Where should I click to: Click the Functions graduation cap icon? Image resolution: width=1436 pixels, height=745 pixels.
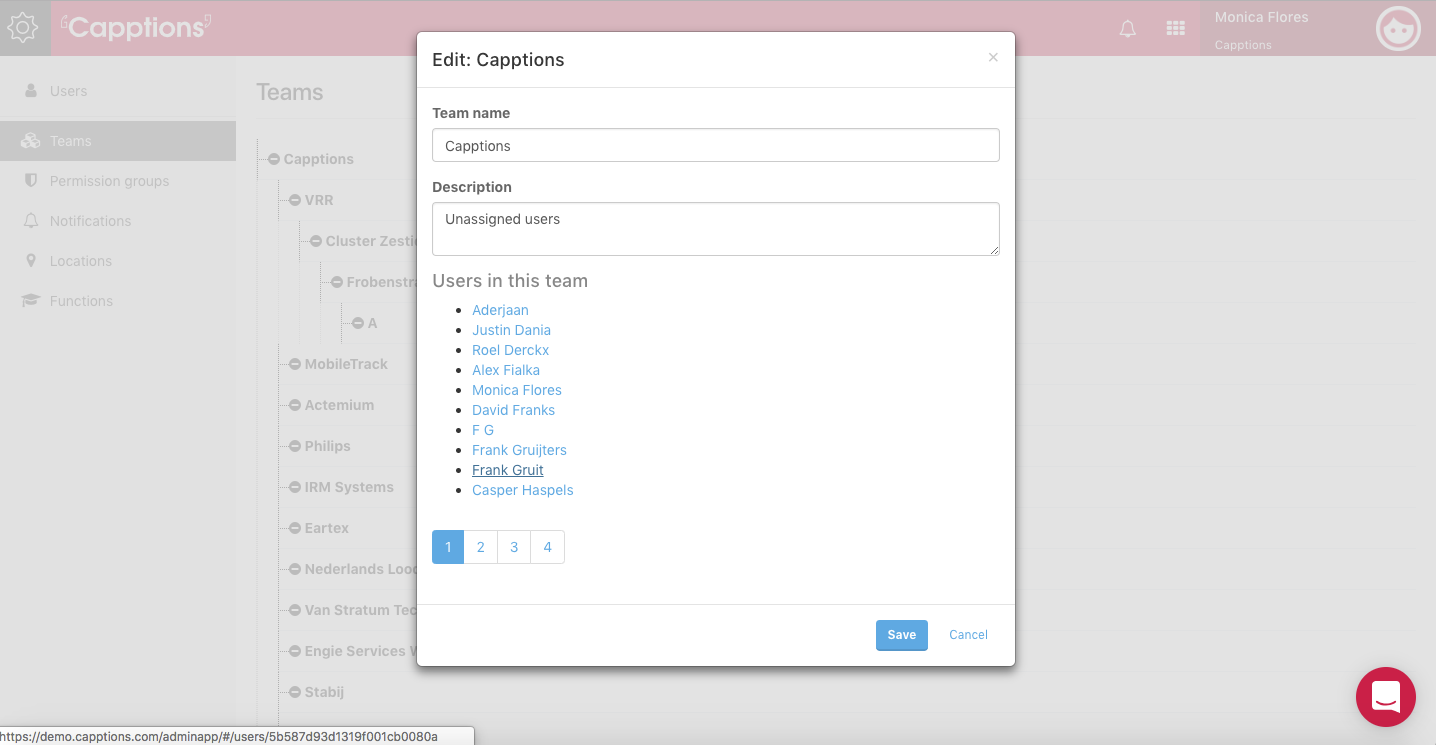(31, 301)
